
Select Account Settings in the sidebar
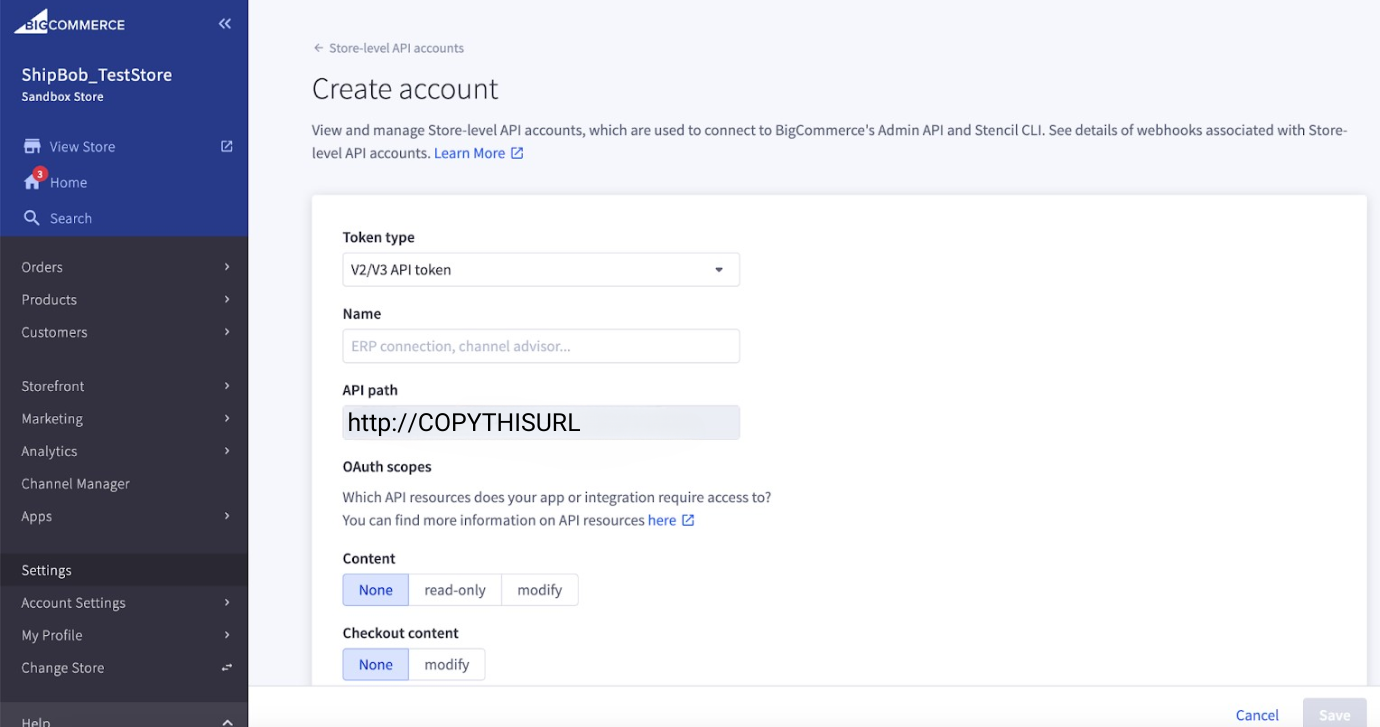[73, 602]
